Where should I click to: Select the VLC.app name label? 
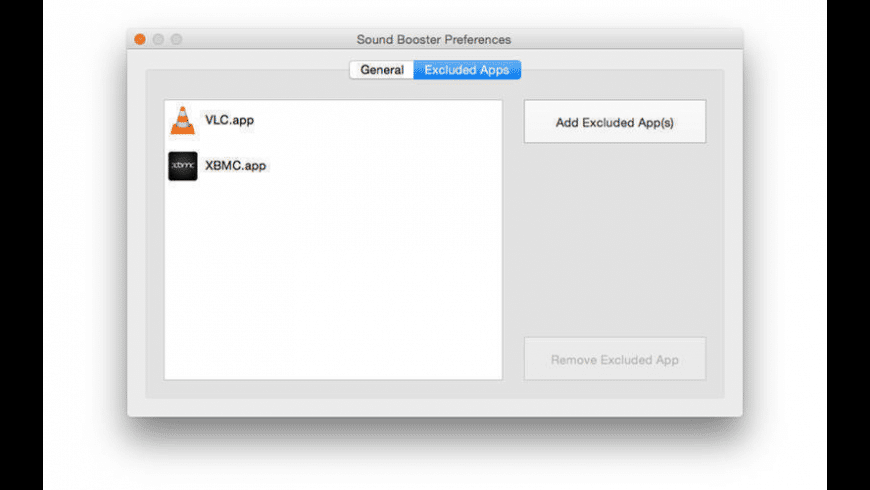[229, 120]
